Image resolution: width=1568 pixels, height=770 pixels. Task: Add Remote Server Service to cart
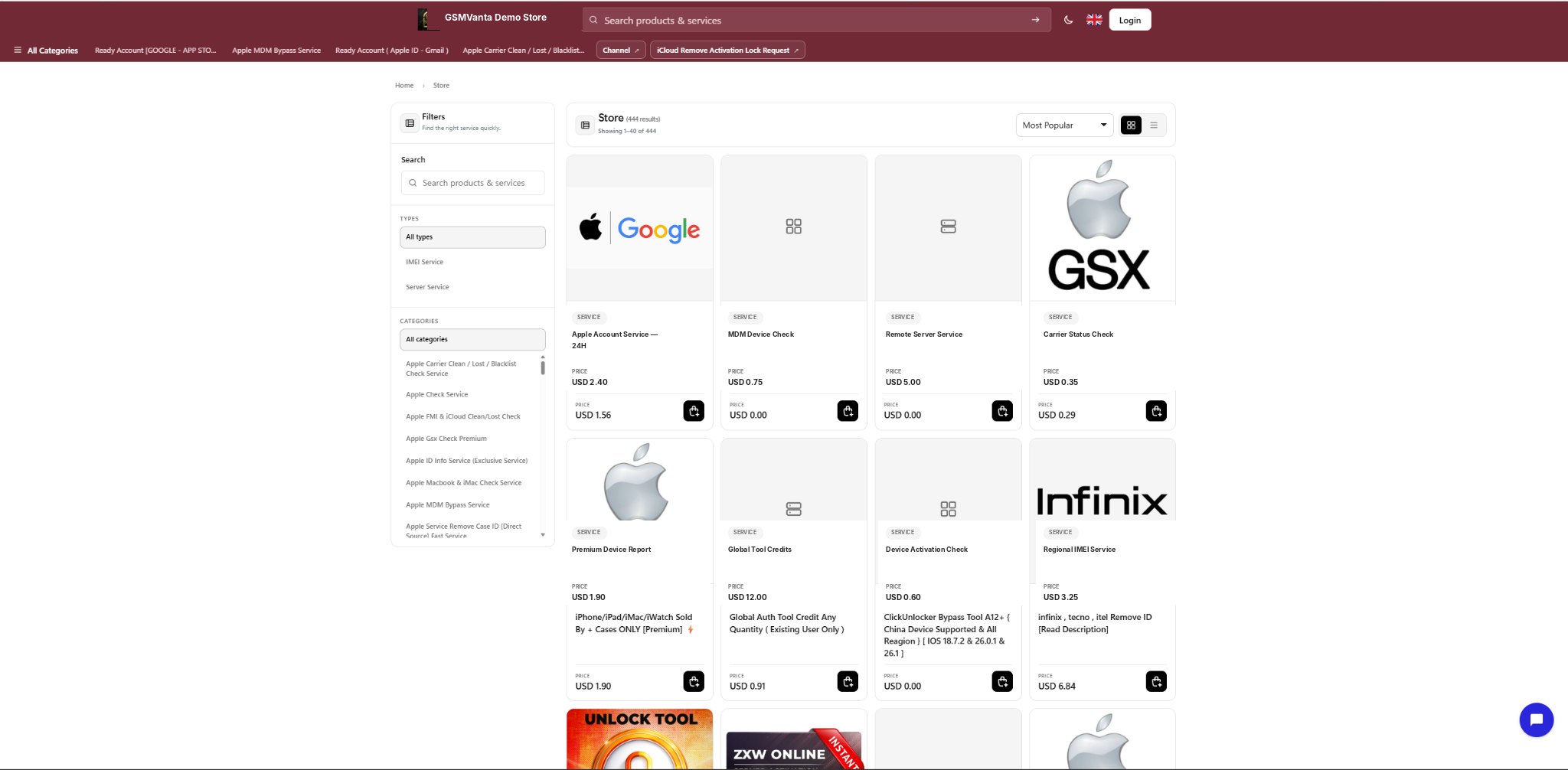point(1002,411)
